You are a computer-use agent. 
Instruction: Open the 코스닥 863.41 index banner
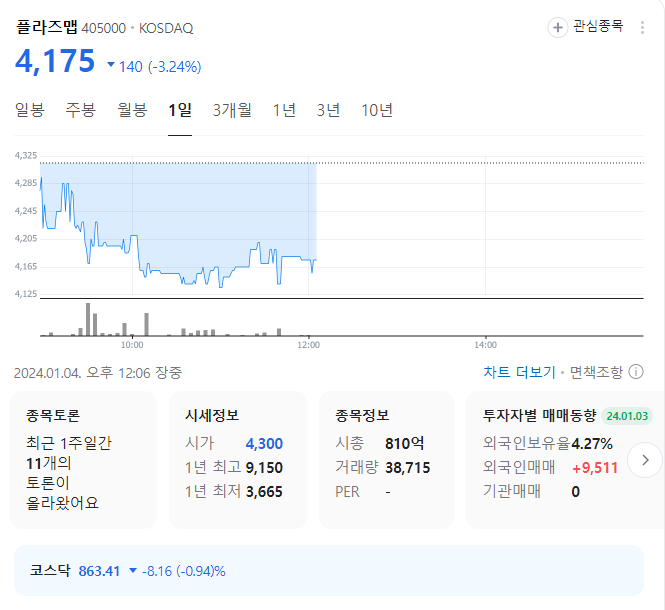point(329,571)
